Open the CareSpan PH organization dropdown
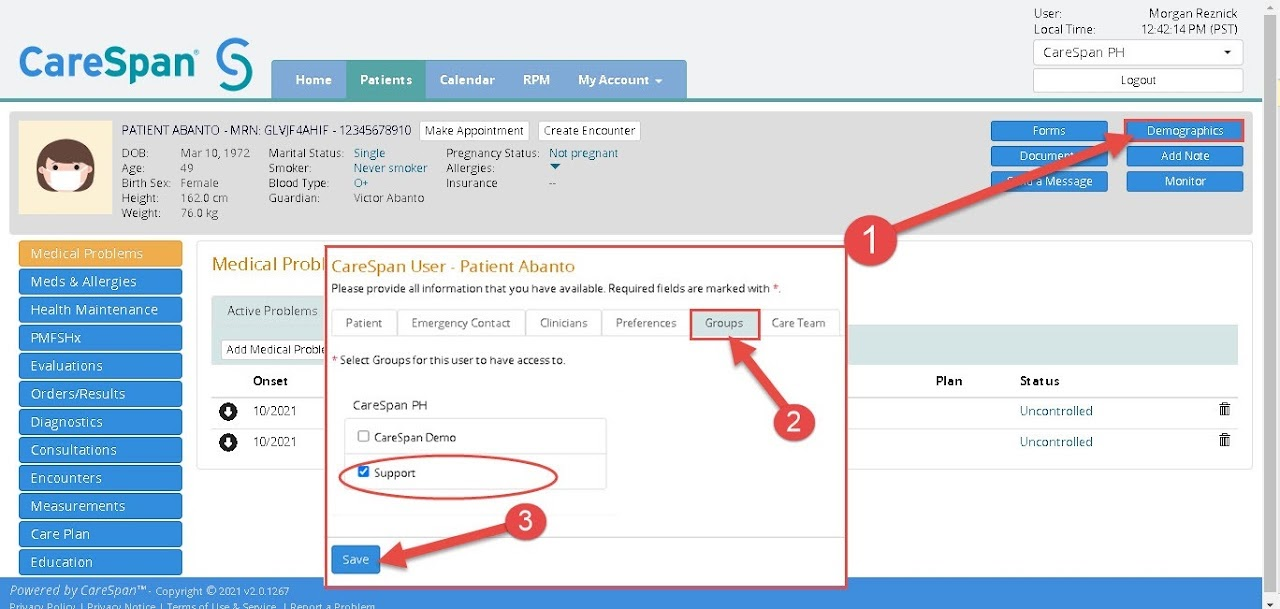Image resolution: width=1280 pixels, height=609 pixels. point(1138,53)
